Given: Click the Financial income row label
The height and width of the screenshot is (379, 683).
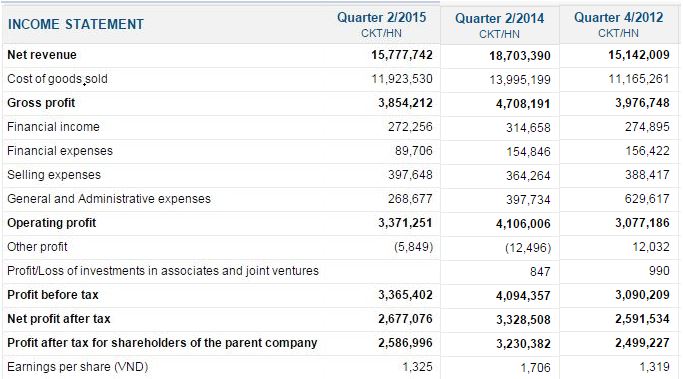Looking at the screenshot, I should pos(53,127).
